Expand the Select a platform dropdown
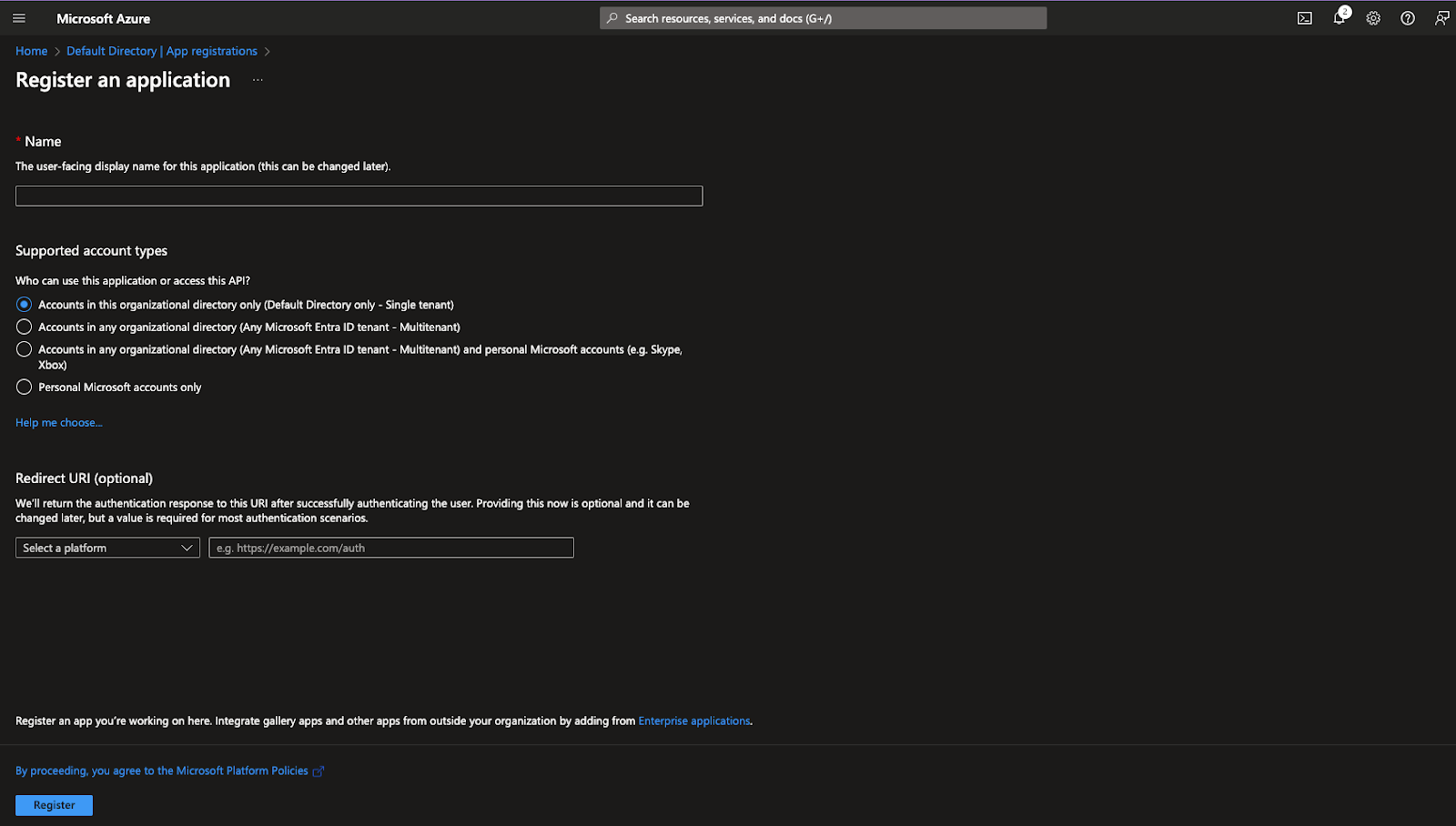This screenshot has width=1456, height=826. pos(107,548)
